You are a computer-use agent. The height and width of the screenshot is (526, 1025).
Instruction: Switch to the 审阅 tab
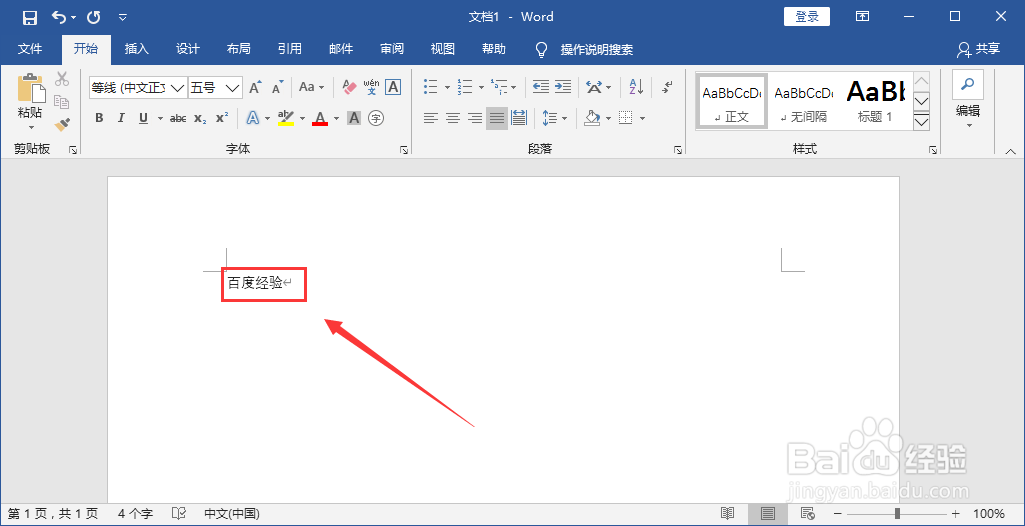(x=392, y=49)
